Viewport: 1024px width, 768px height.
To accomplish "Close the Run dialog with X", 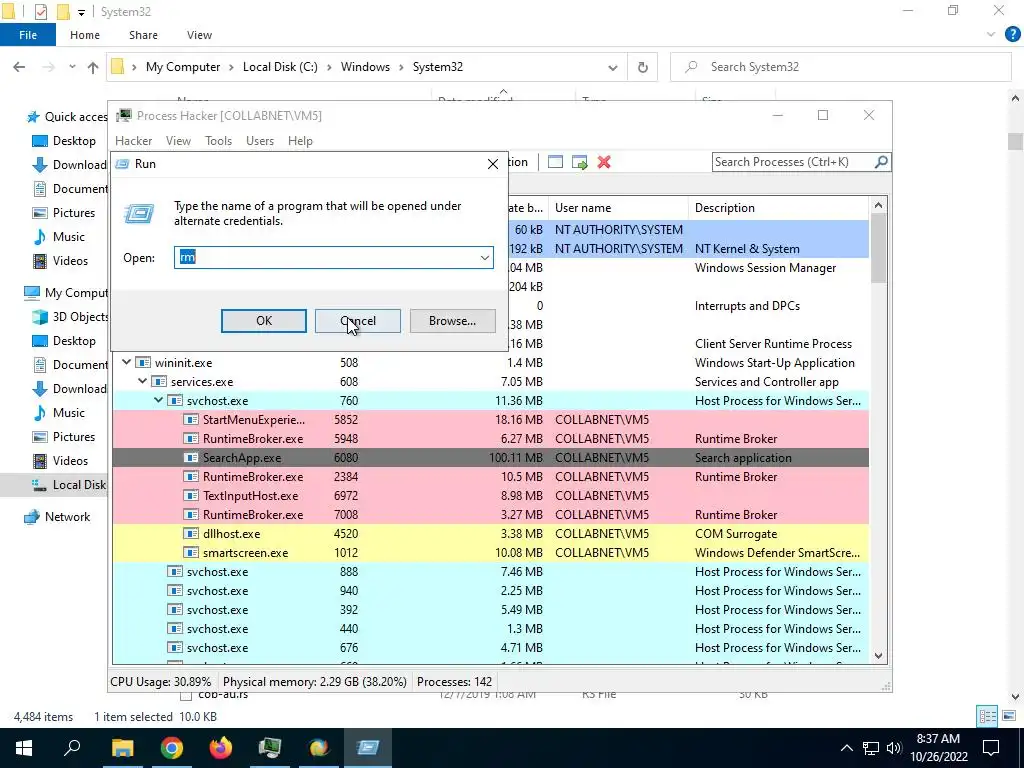I will [x=492, y=164].
